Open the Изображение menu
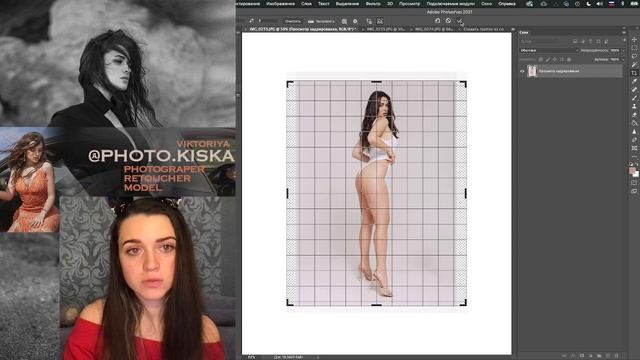 point(280,4)
